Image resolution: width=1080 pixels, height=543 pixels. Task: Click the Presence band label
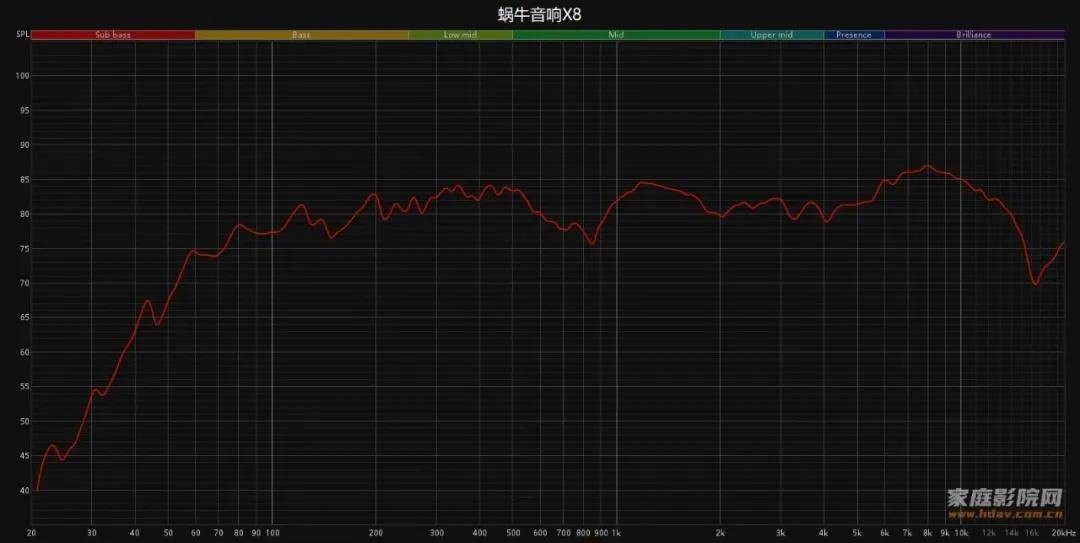pos(853,35)
